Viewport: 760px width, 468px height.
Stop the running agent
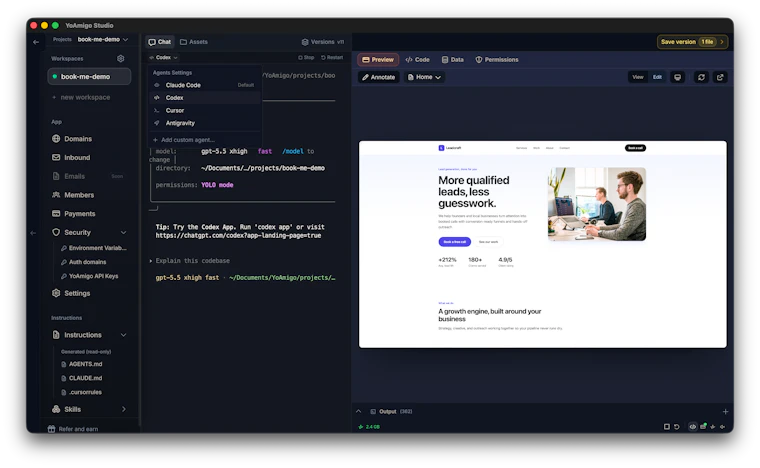pos(306,58)
